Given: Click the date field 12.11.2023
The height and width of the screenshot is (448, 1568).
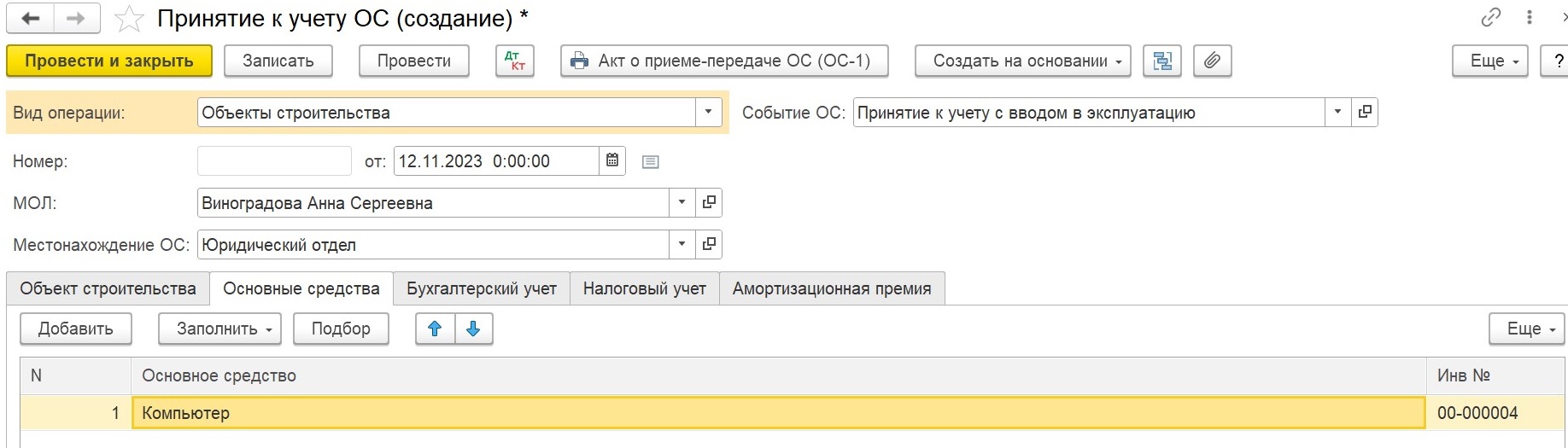Looking at the screenshot, I should pos(496,160).
